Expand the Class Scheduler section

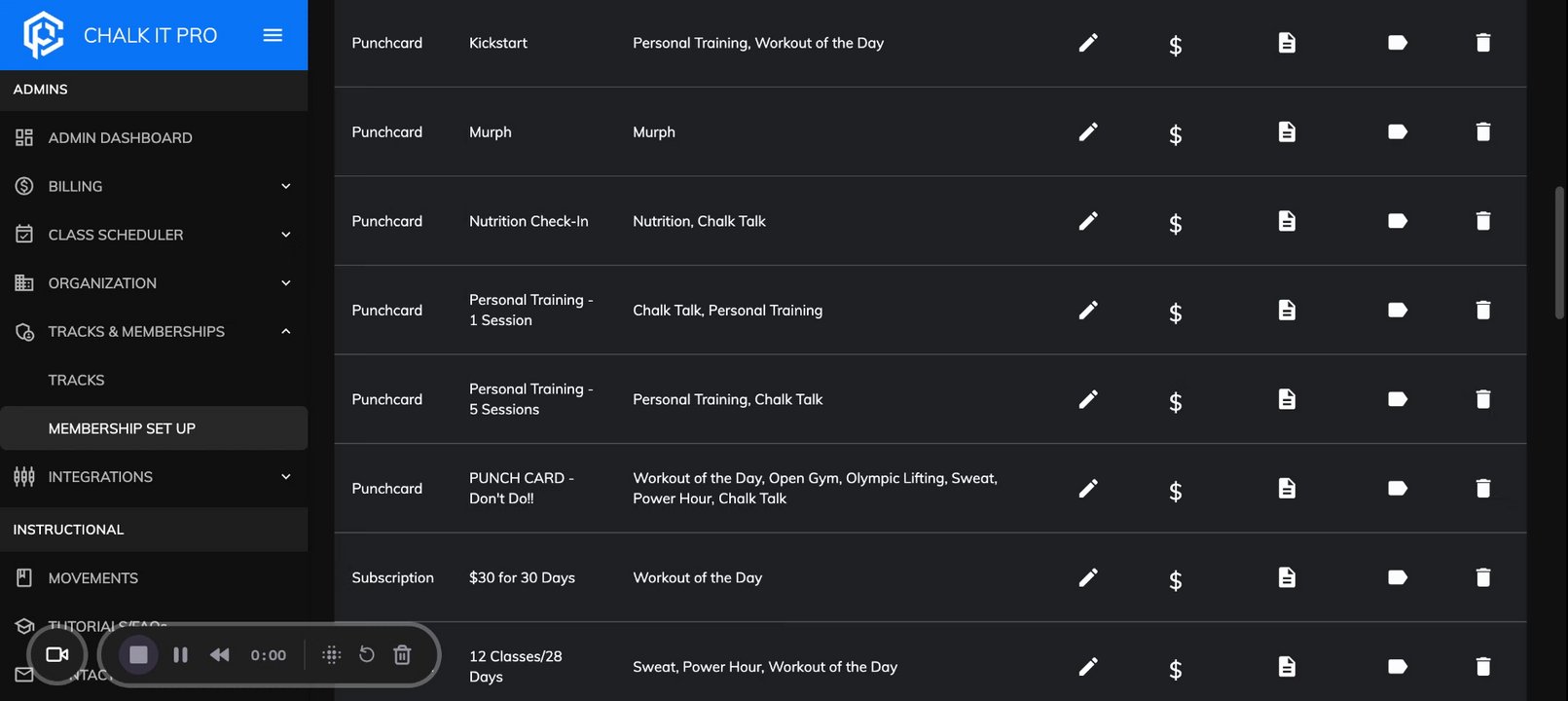point(285,235)
